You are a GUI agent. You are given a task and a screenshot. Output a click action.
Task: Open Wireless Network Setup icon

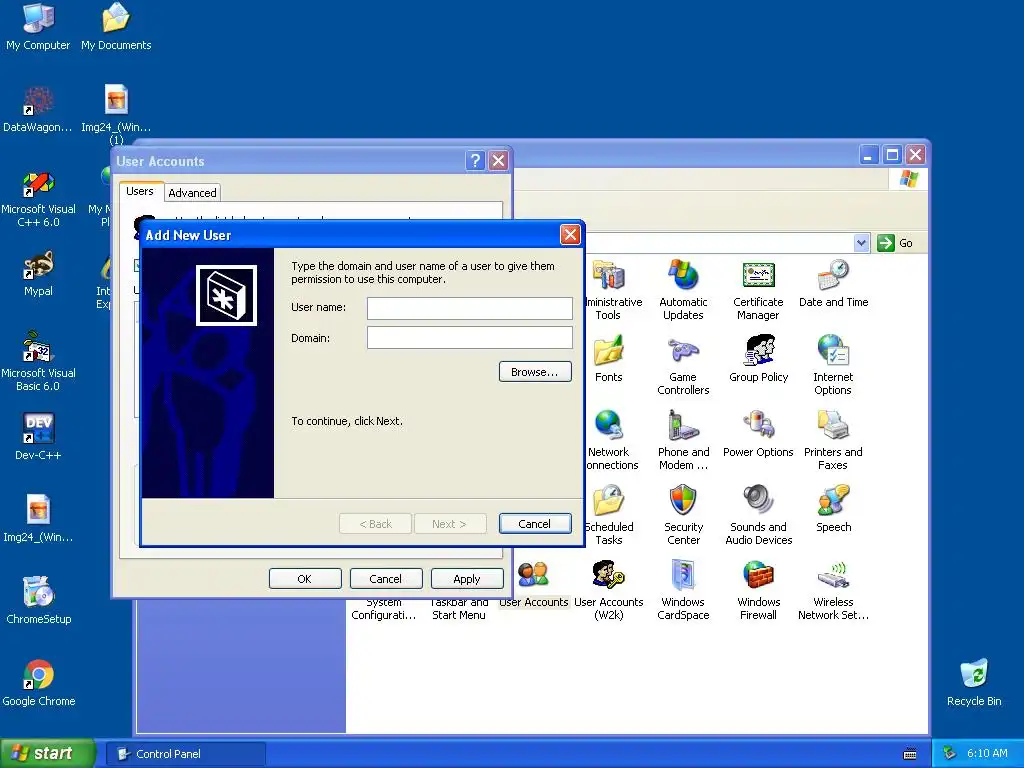tap(833, 590)
